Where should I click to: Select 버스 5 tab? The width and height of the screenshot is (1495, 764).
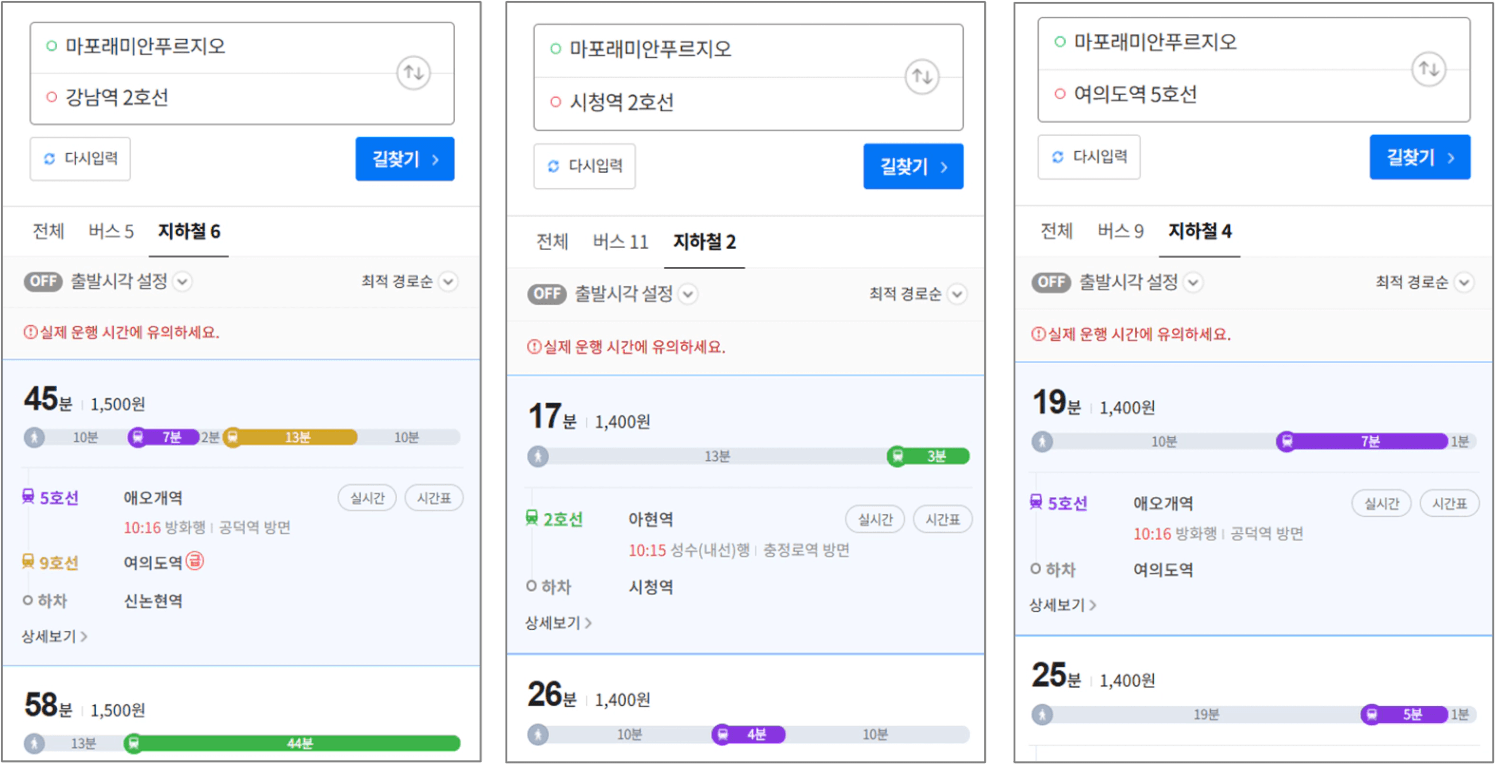click(110, 232)
